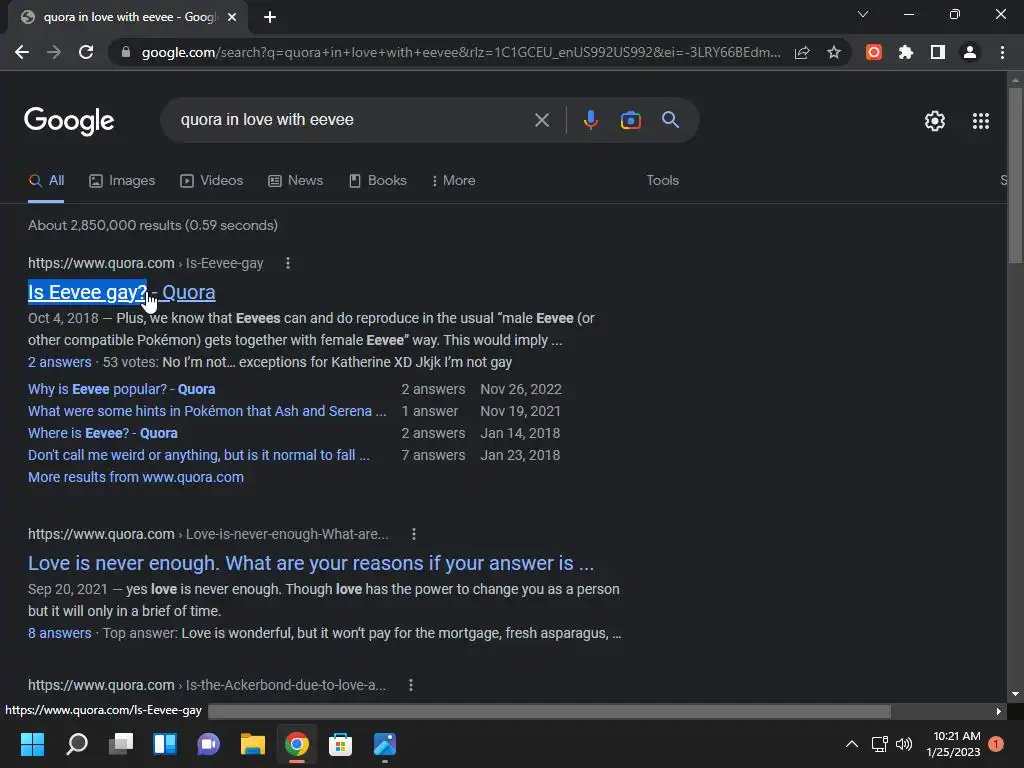Switch to the News results tab
1024x768 pixels.
295,181
